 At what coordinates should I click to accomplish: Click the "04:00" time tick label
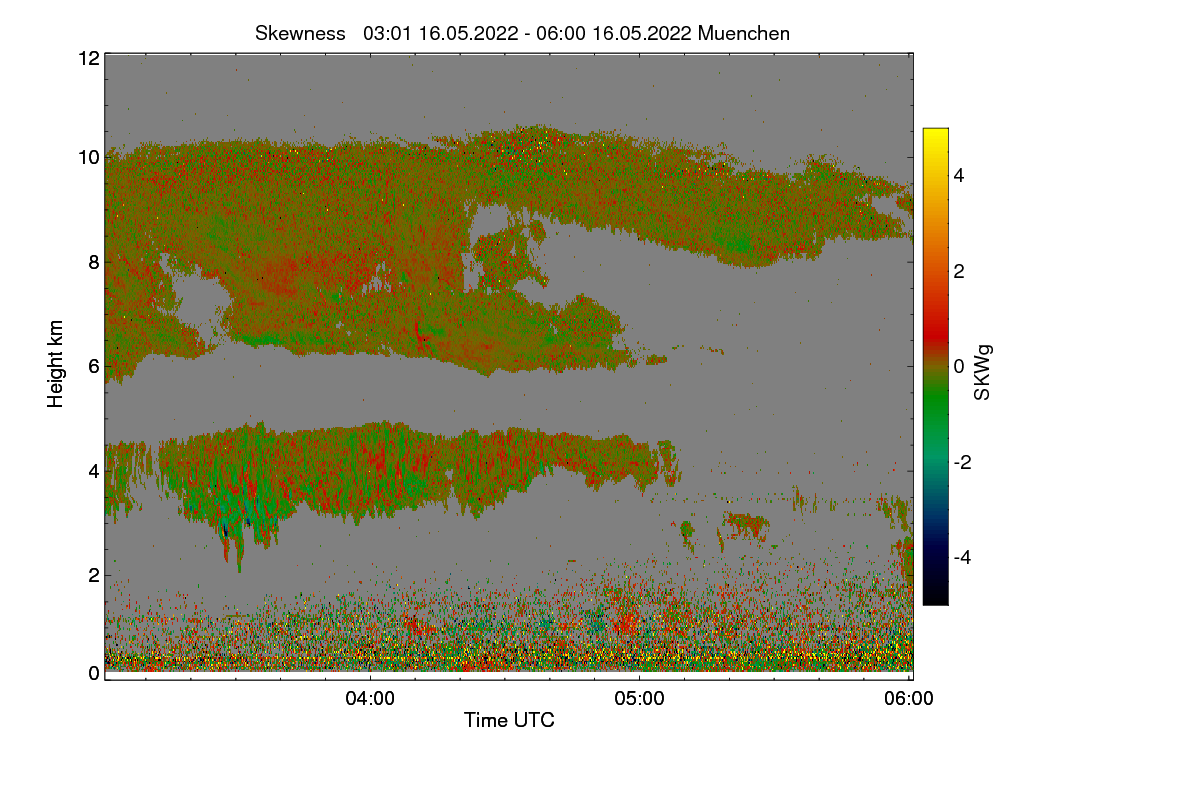[370, 699]
